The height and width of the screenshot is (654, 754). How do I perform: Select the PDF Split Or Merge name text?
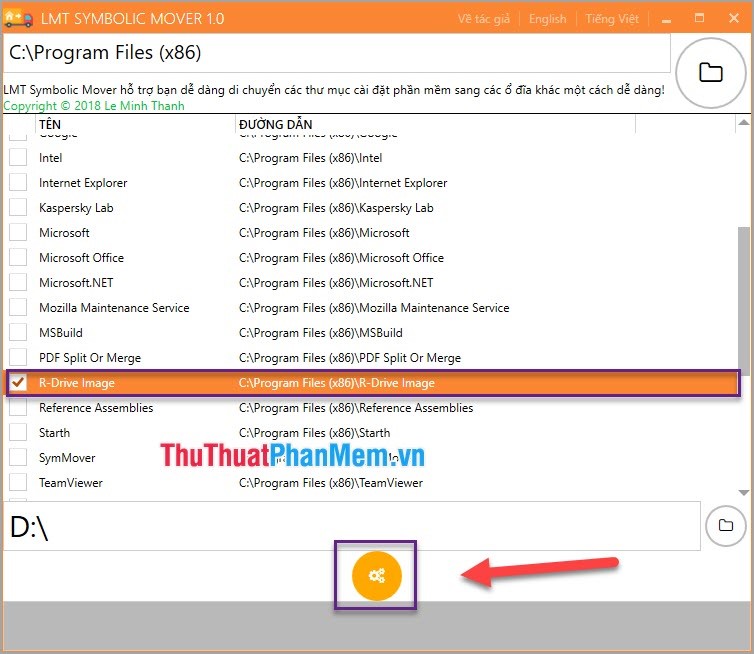click(90, 358)
